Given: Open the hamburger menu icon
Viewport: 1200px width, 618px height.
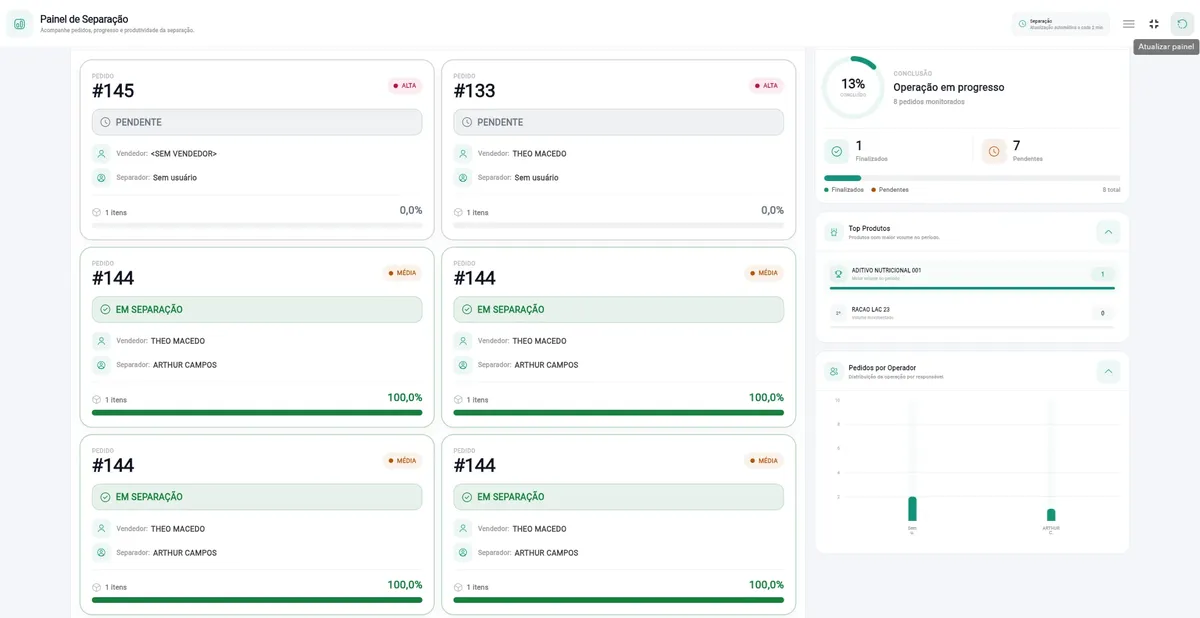Looking at the screenshot, I should 1128,24.
